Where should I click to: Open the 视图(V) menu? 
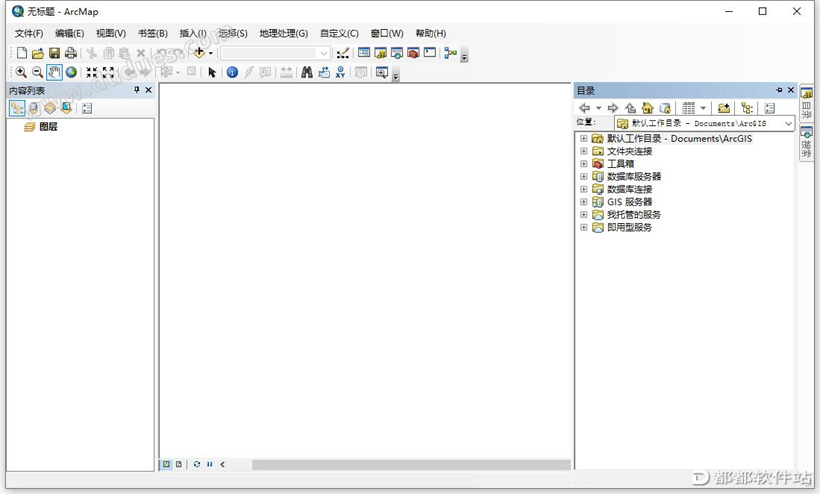[111, 33]
